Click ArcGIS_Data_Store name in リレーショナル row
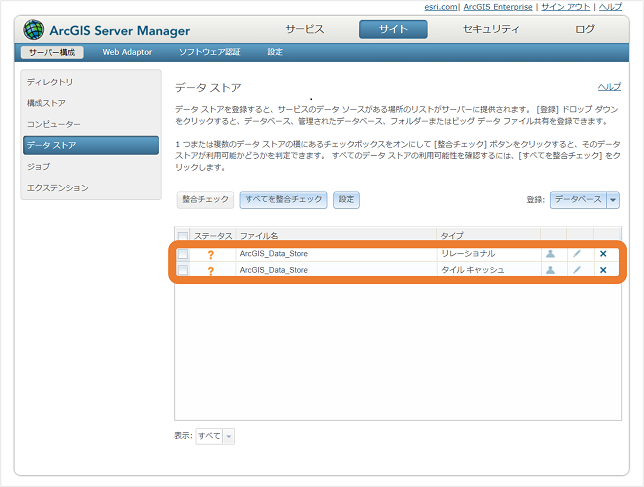 (274, 254)
